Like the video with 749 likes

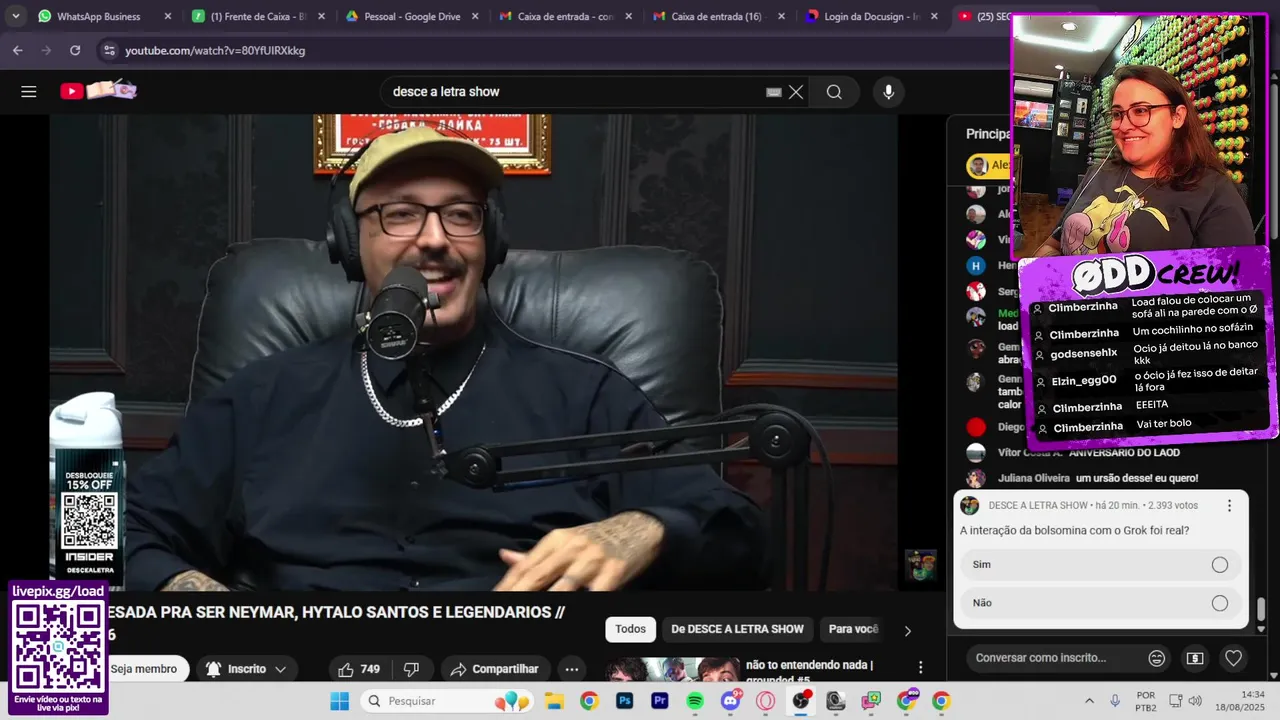pos(359,669)
